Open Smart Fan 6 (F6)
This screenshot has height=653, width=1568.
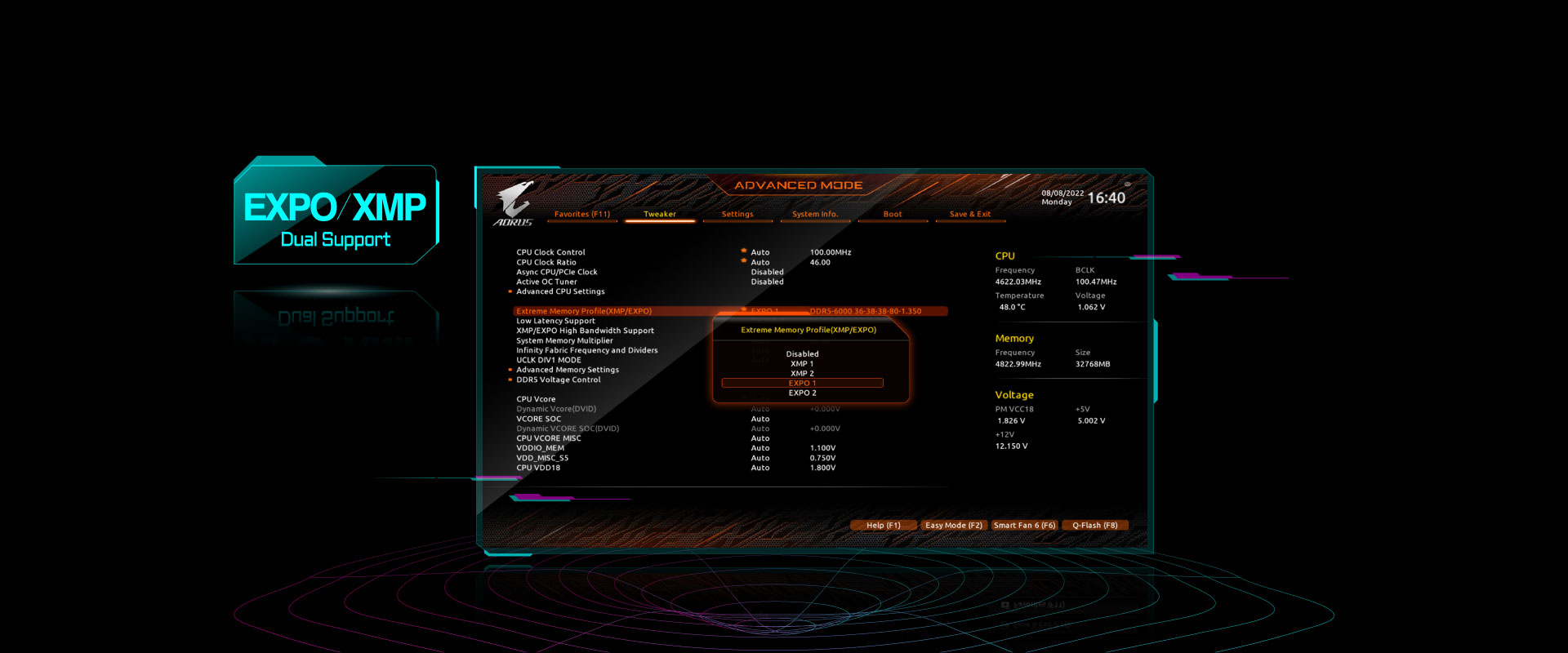(x=1024, y=526)
